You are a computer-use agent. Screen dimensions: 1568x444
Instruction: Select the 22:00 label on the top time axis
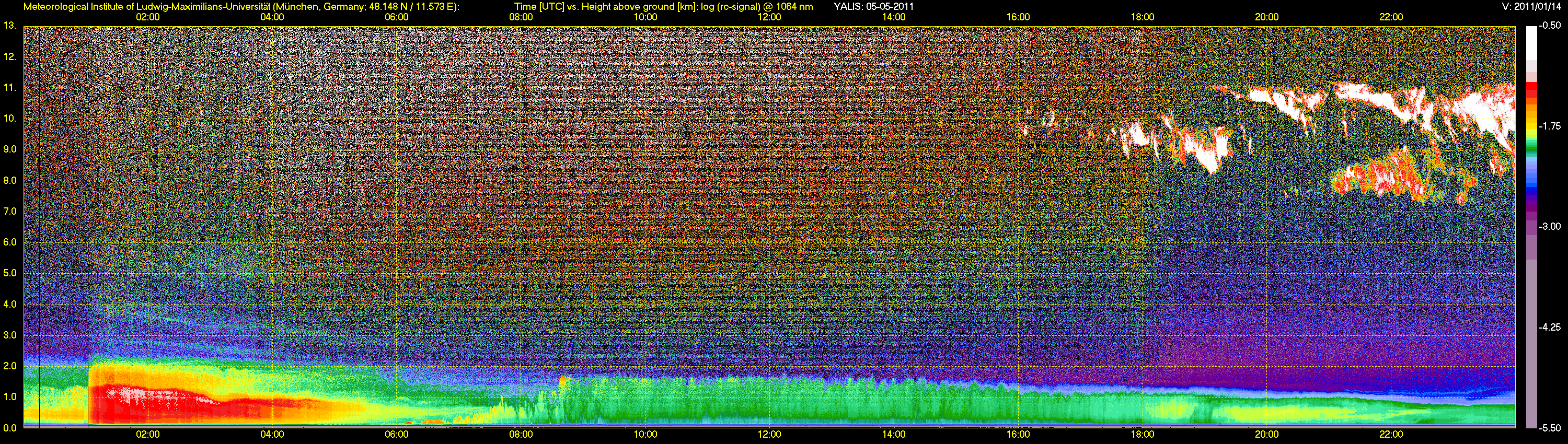(1391, 17)
